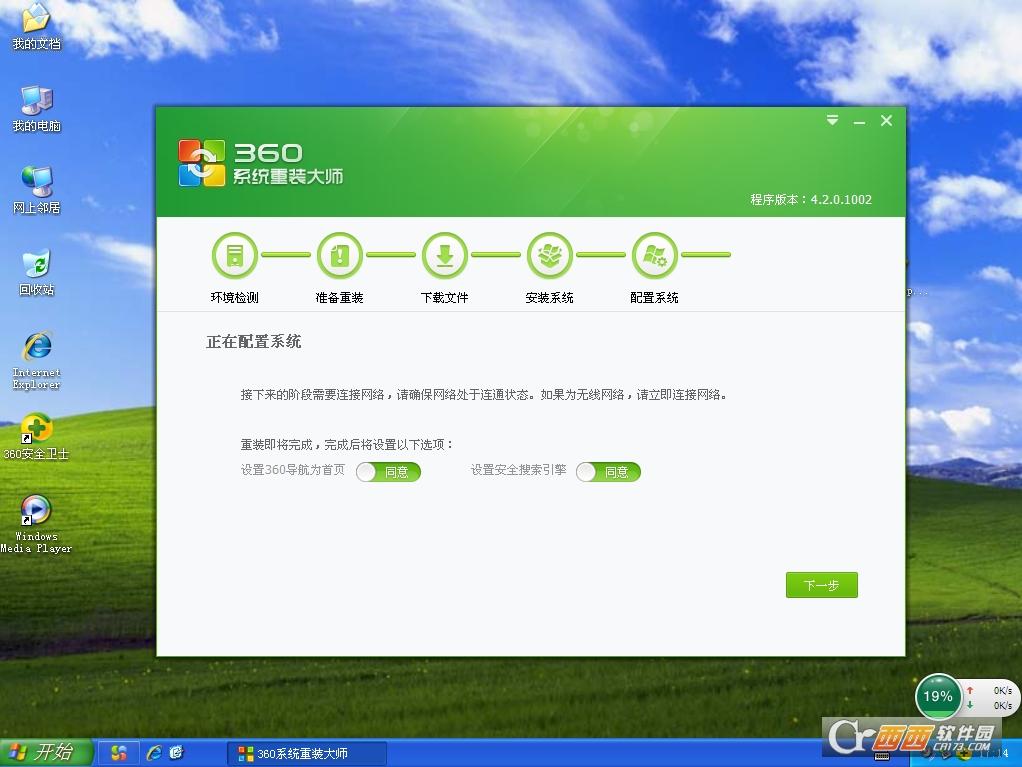This screenshot has width=1022, height=767.
Task: Click the 设置安全搜索引擎 label
Action: click(519, 470)
